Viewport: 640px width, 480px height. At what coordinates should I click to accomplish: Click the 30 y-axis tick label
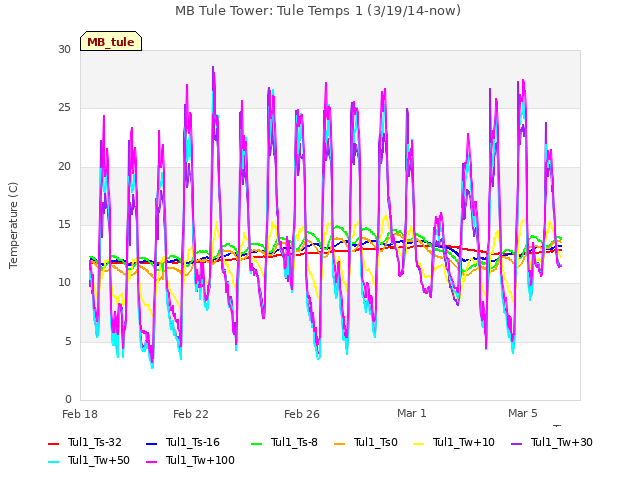coord(64,50)
